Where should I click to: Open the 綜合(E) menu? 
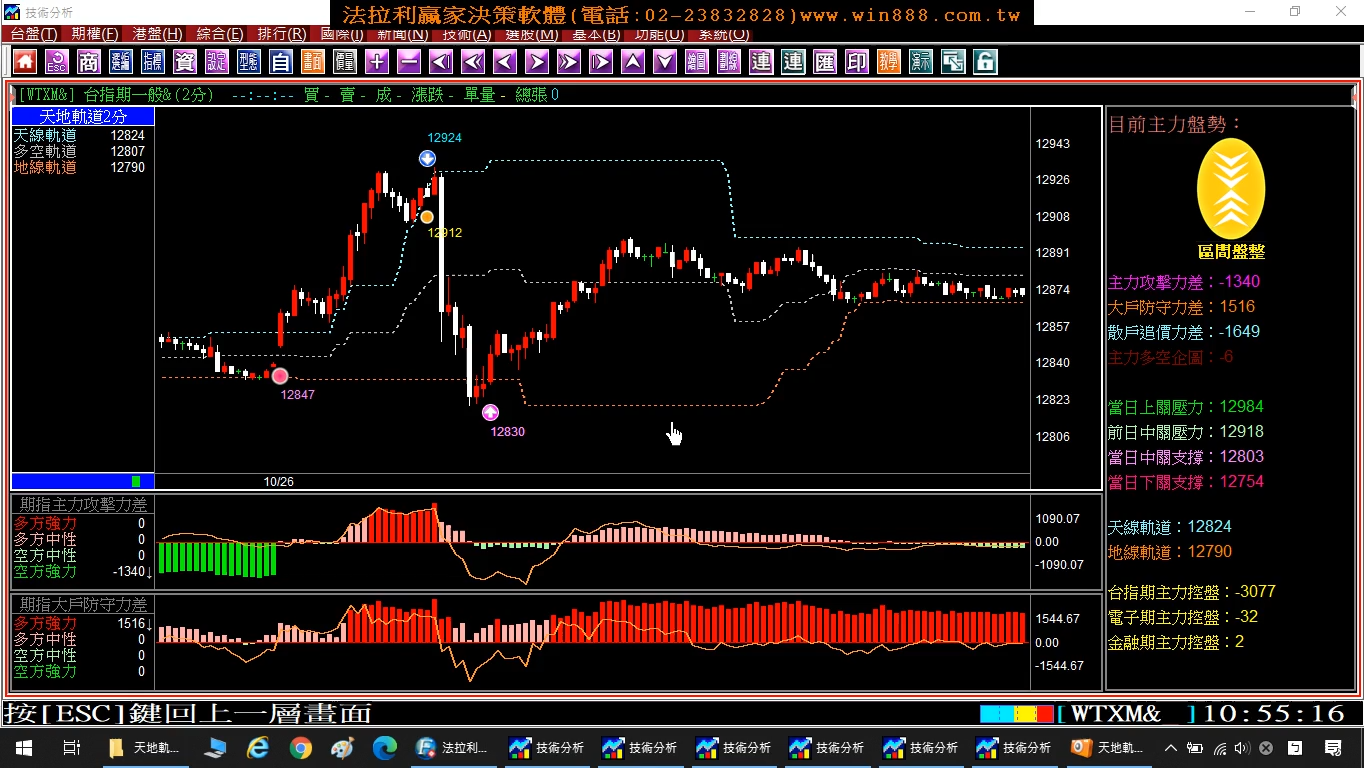[x=220, y=34]
